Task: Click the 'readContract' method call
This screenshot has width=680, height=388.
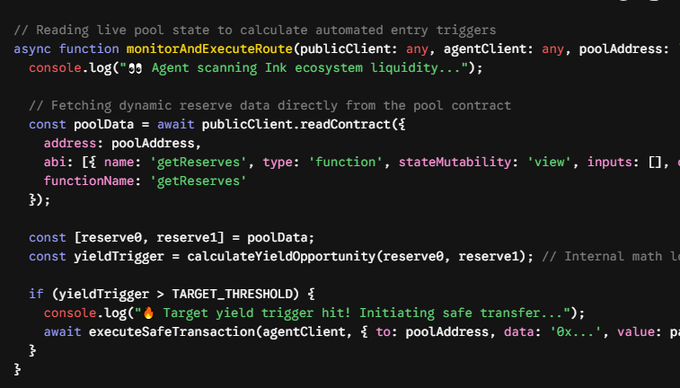Action: tap(345, 124)
